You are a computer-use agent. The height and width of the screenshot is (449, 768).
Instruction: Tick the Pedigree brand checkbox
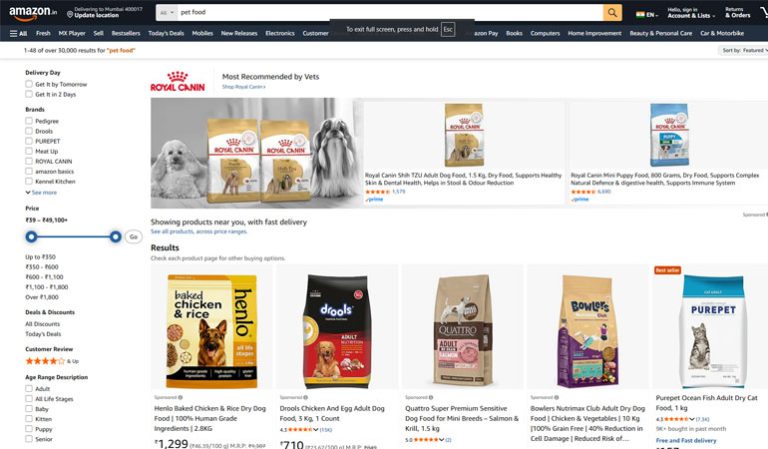click(29, 121)
